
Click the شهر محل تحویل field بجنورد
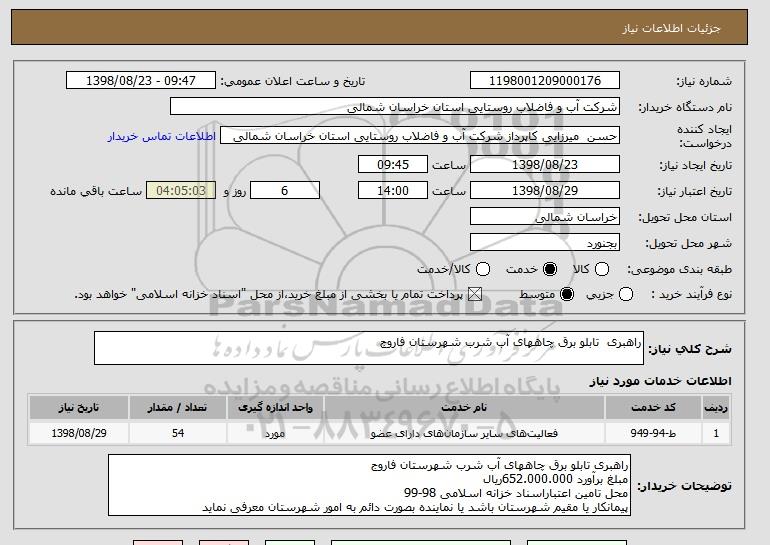click(x=545, y=243)
